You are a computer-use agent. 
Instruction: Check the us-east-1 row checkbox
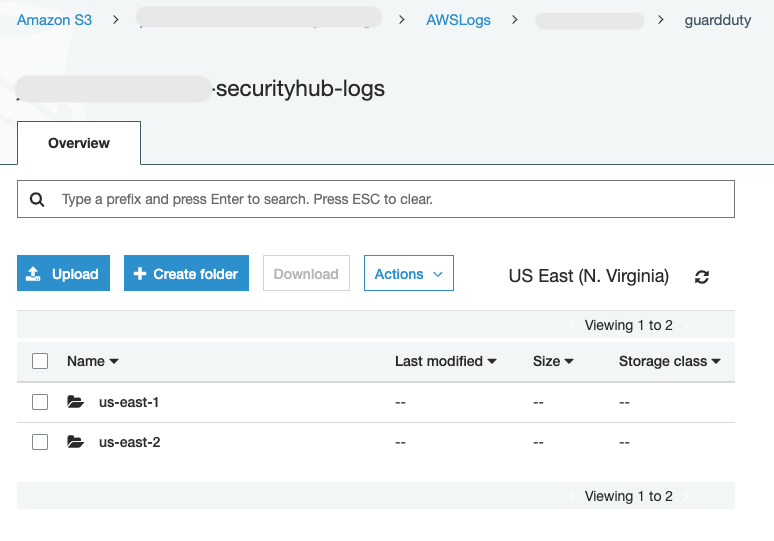40,402
